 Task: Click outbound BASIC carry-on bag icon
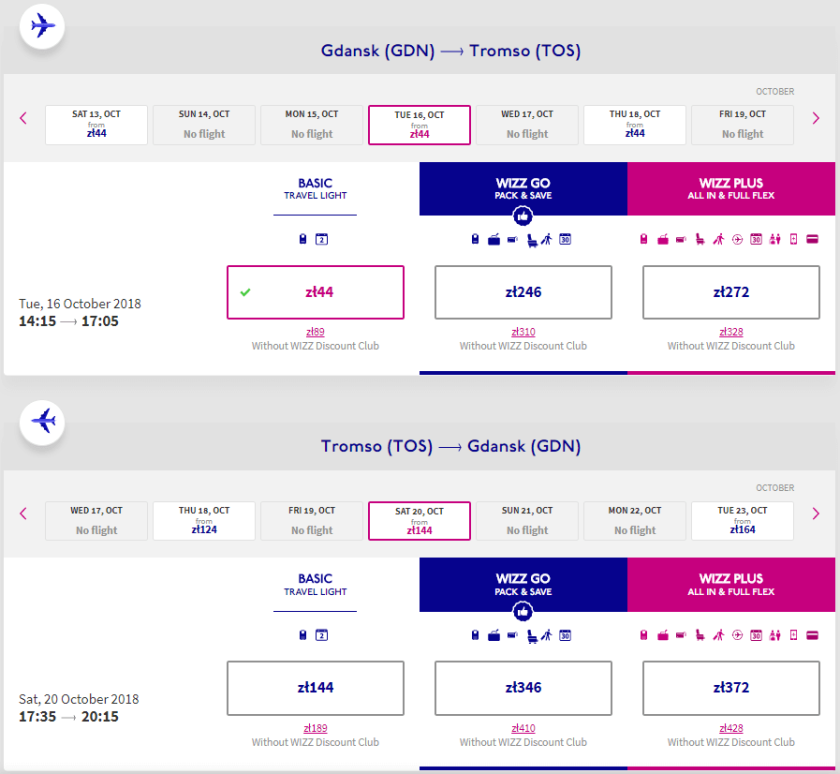point(303,239)
